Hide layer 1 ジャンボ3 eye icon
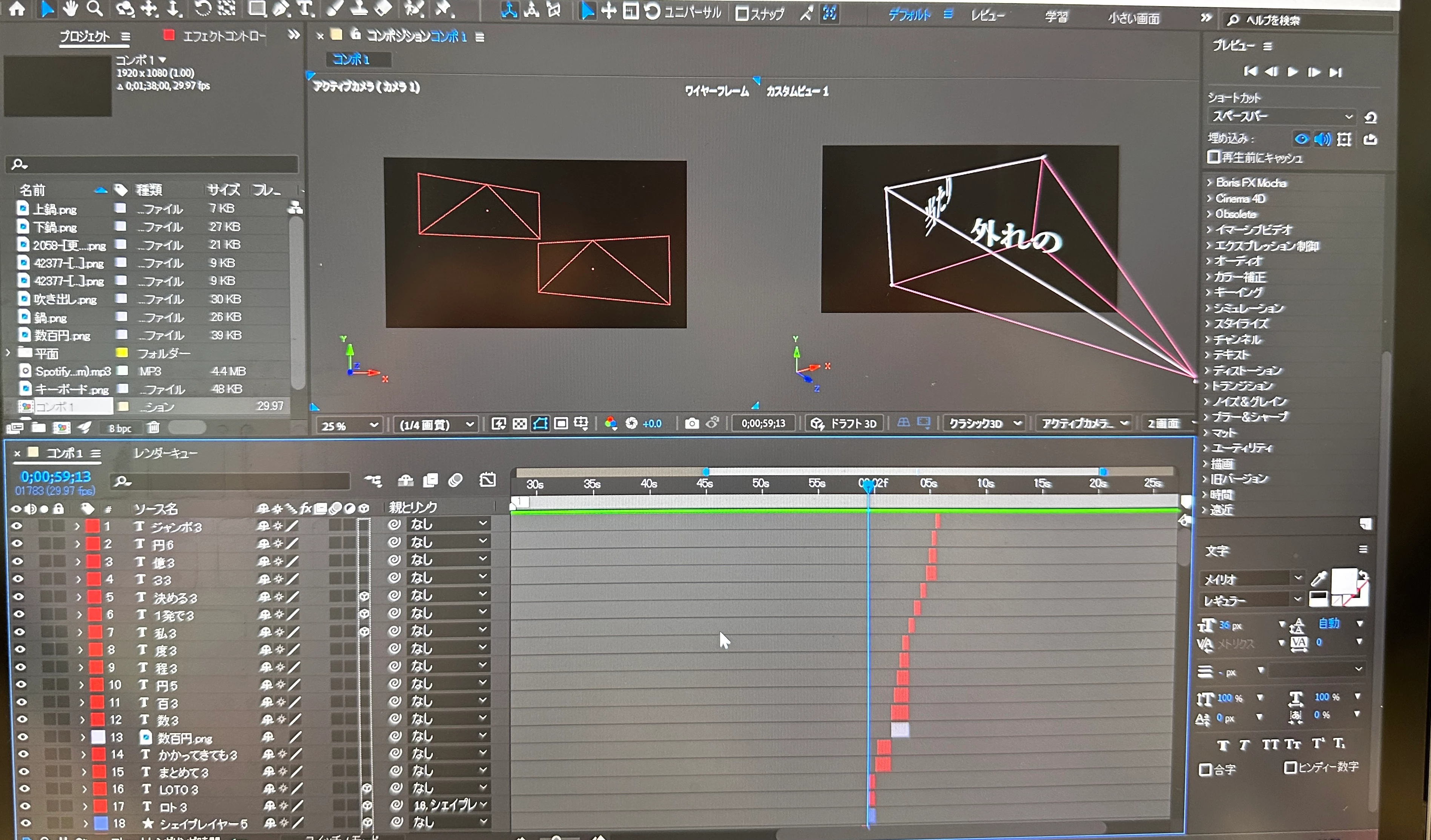The image size is (1431, 840). [x=17, y=526]
